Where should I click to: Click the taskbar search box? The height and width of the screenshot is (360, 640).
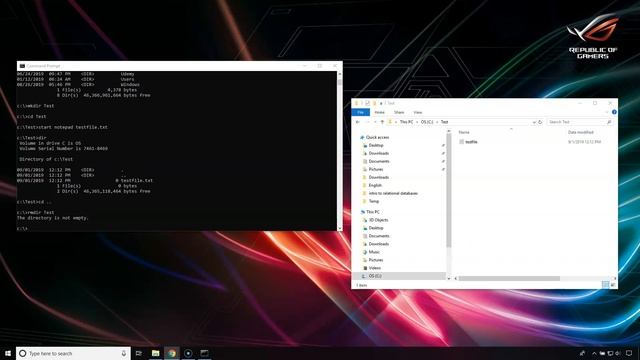73,353
